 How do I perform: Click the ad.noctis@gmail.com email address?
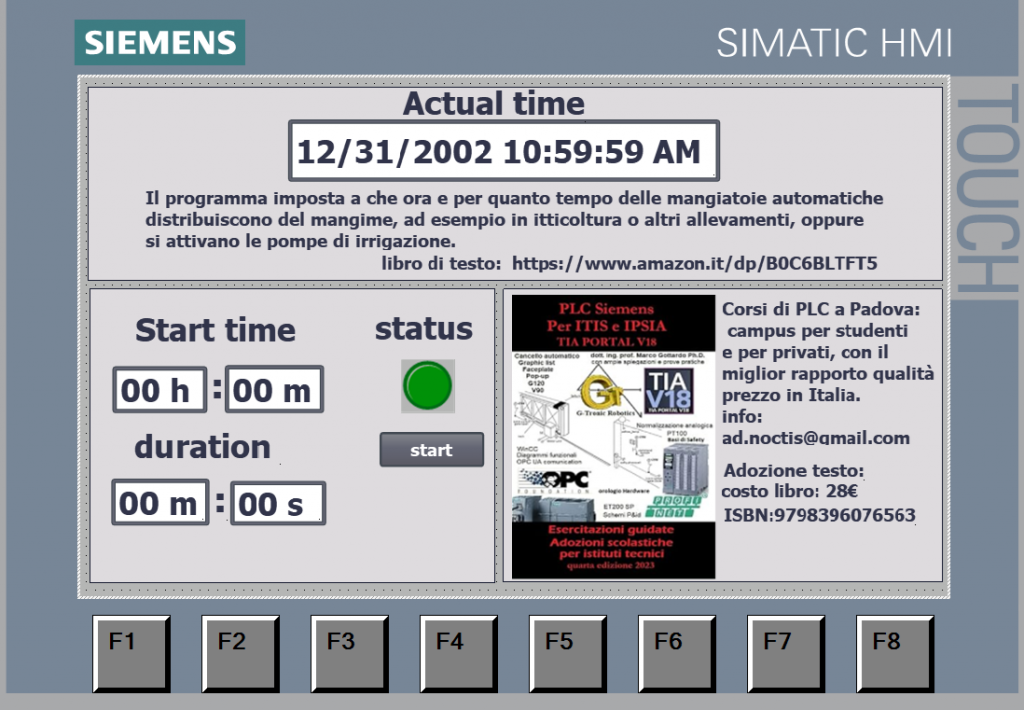tap(816, 438)
